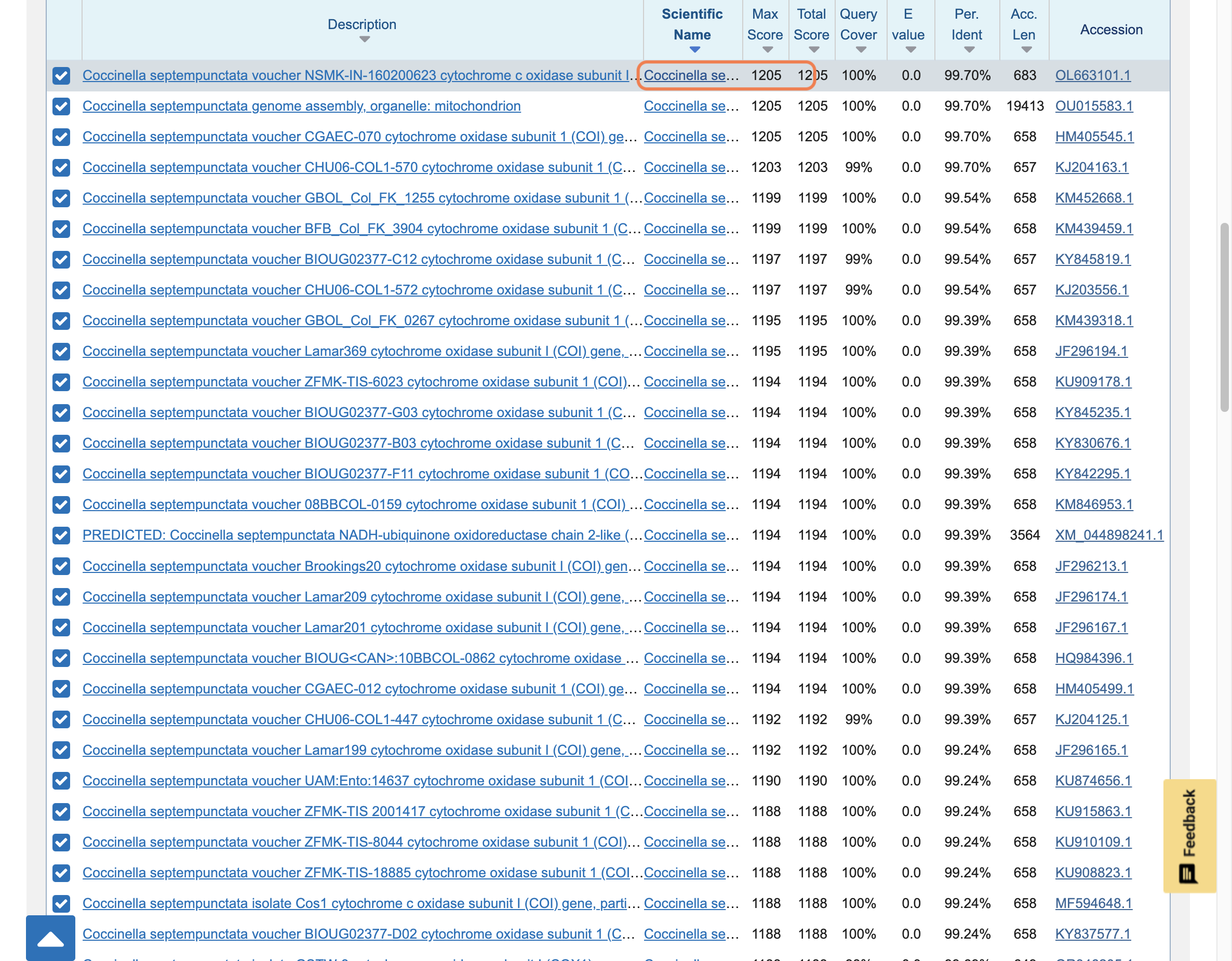Sort by Total Score arrow
The width and height of the screenshot is (1232, 961).
(x=813, y=50)
